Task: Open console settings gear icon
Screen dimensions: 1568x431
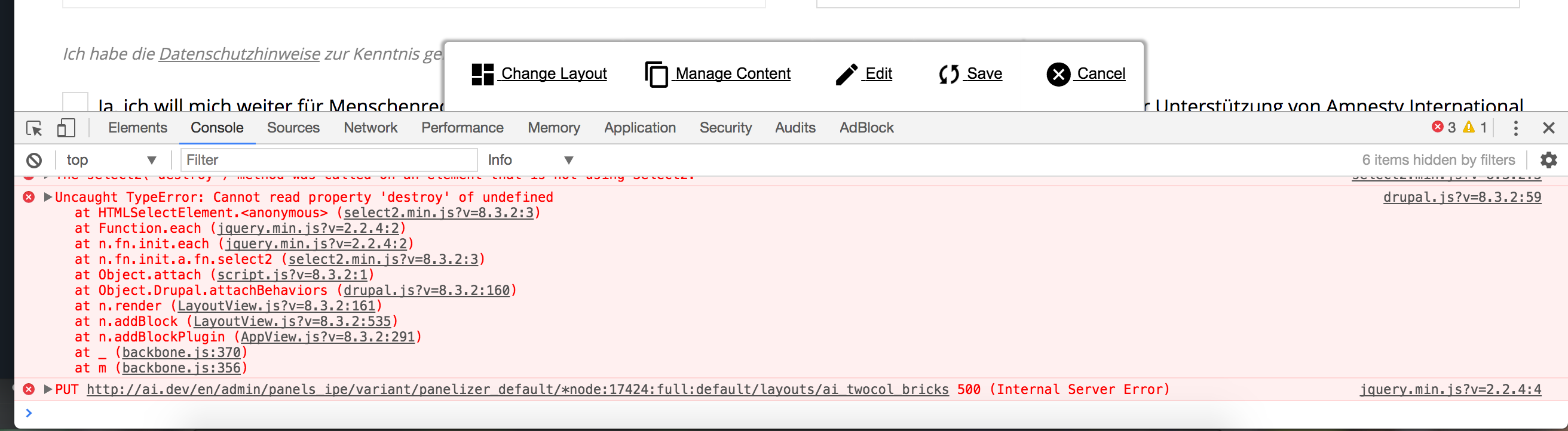Action: click(1548, 161)
